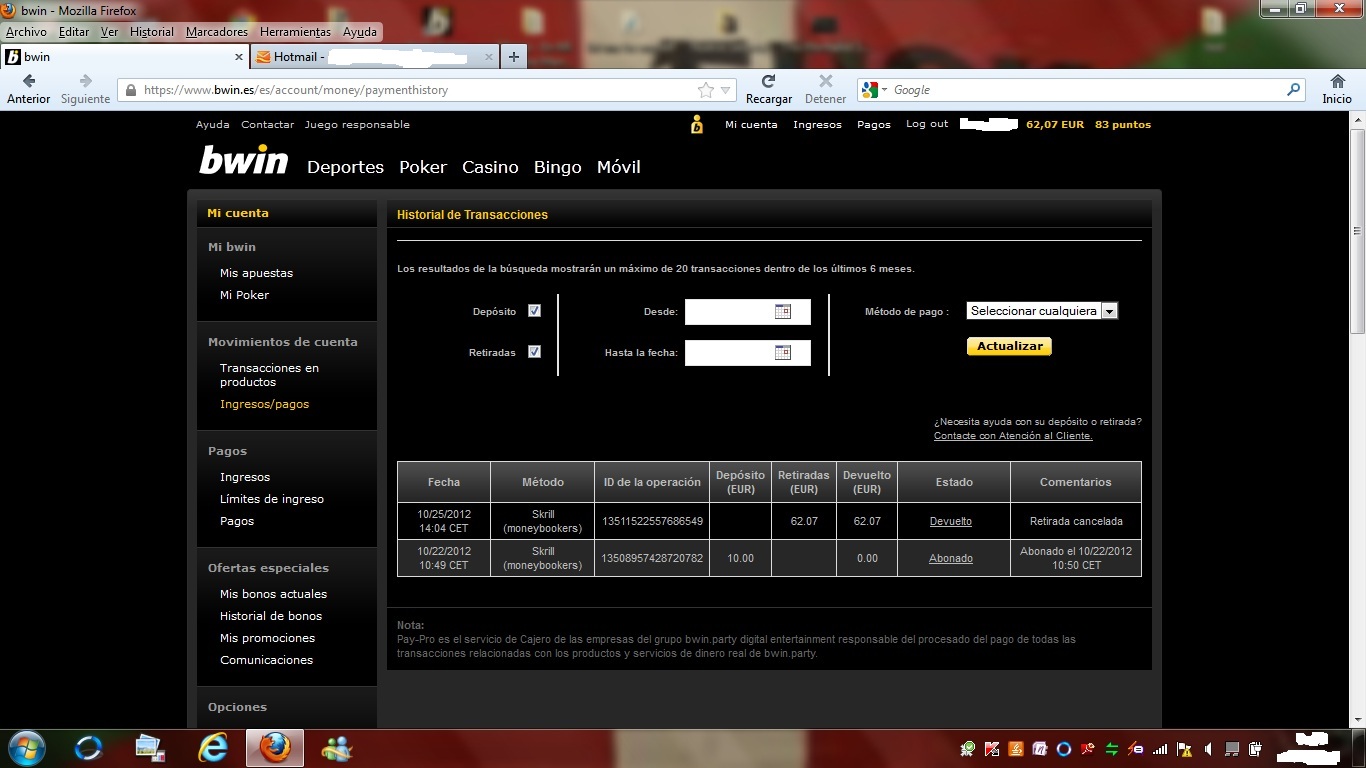The height and width of the screenshot is (768, 1366).
Task: Open the Windows Start menu
Action: coord(26,748)
